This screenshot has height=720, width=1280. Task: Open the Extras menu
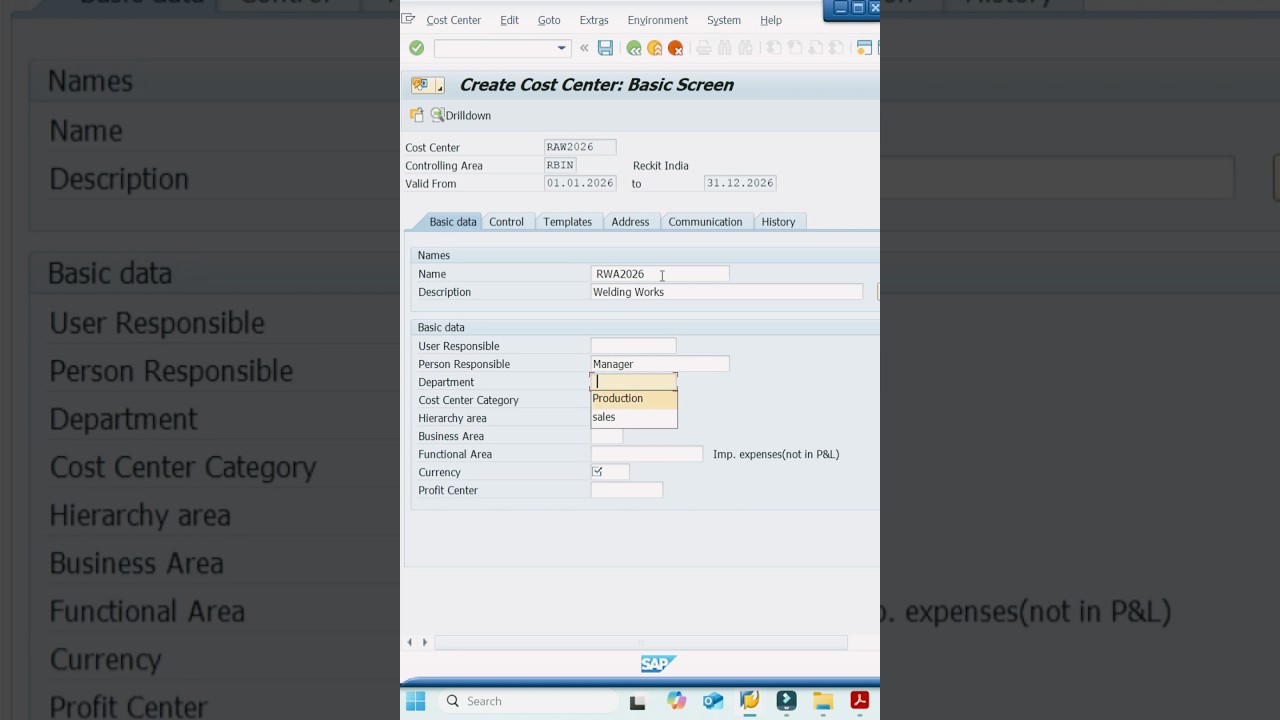594,20
